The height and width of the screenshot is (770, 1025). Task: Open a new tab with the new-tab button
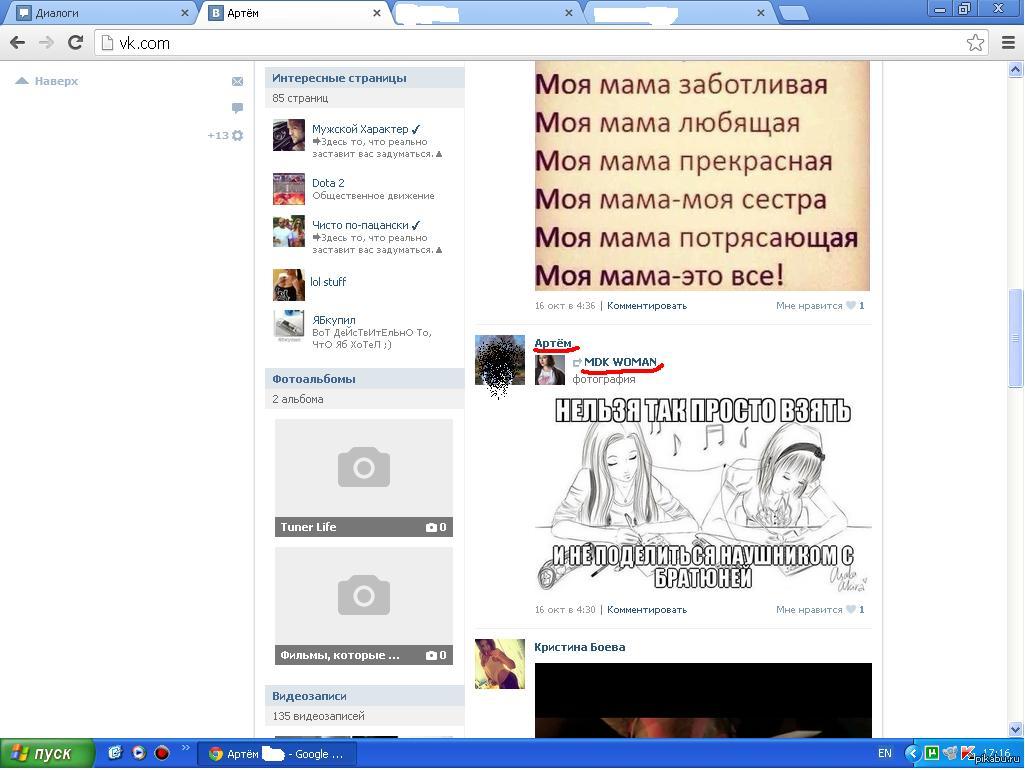(792, 13)
